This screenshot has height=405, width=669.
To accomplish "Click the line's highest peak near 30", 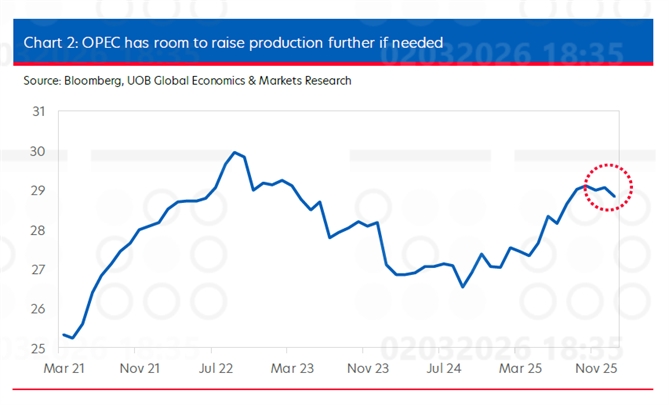I will tap(235, 153).
